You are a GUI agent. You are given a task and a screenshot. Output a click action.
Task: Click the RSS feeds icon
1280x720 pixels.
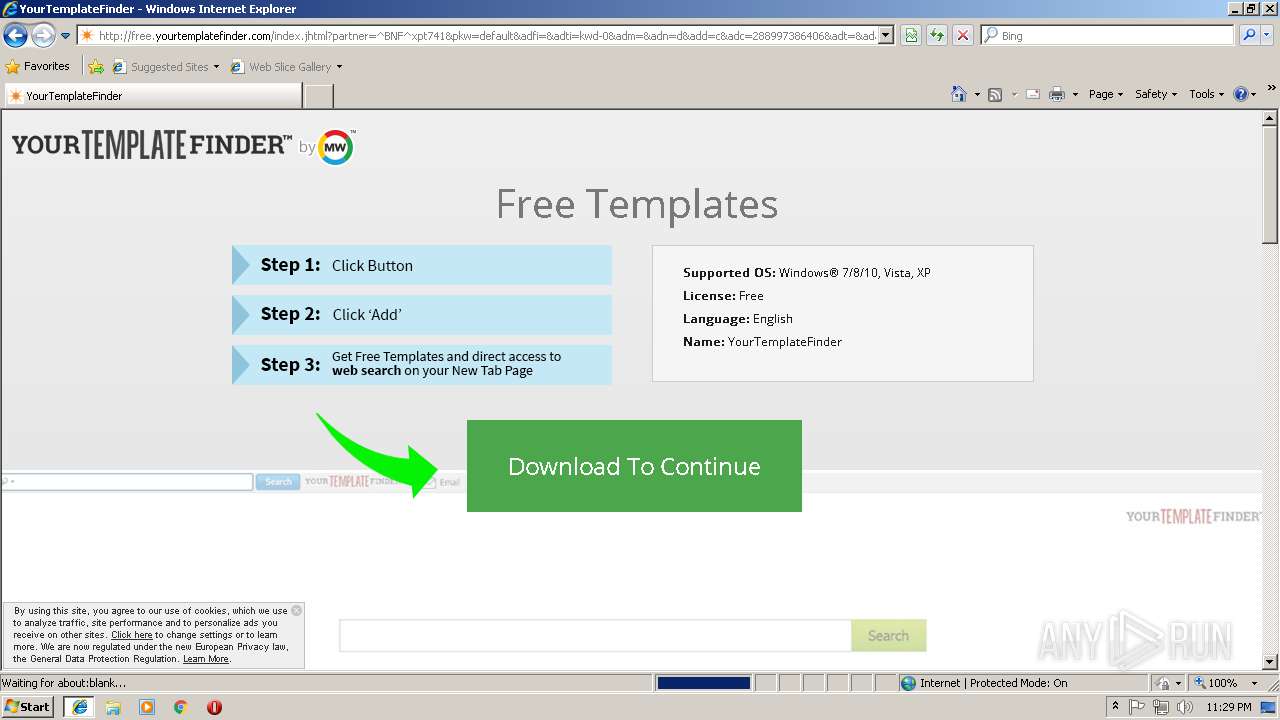(995, 94)
